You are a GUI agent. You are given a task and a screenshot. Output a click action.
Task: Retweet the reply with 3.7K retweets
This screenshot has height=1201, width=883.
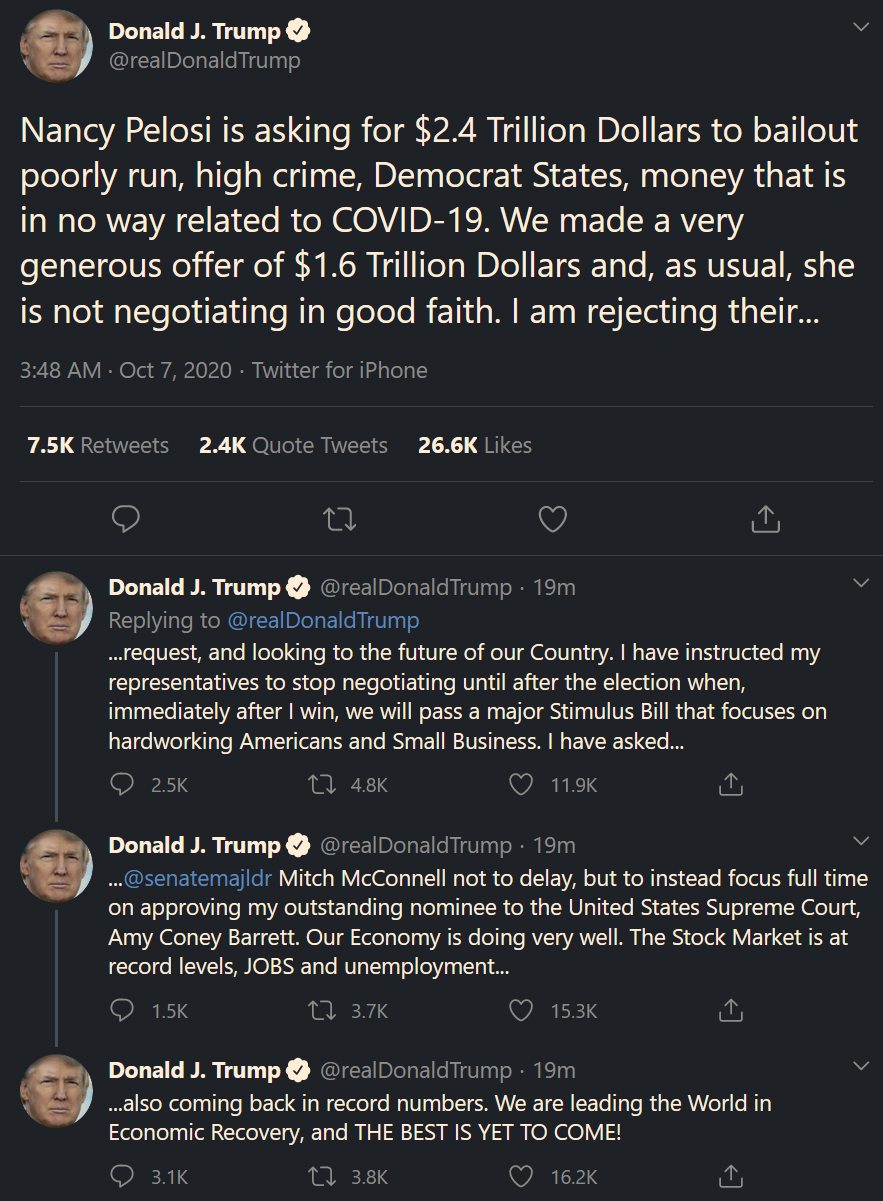(x=322, y=1010)
